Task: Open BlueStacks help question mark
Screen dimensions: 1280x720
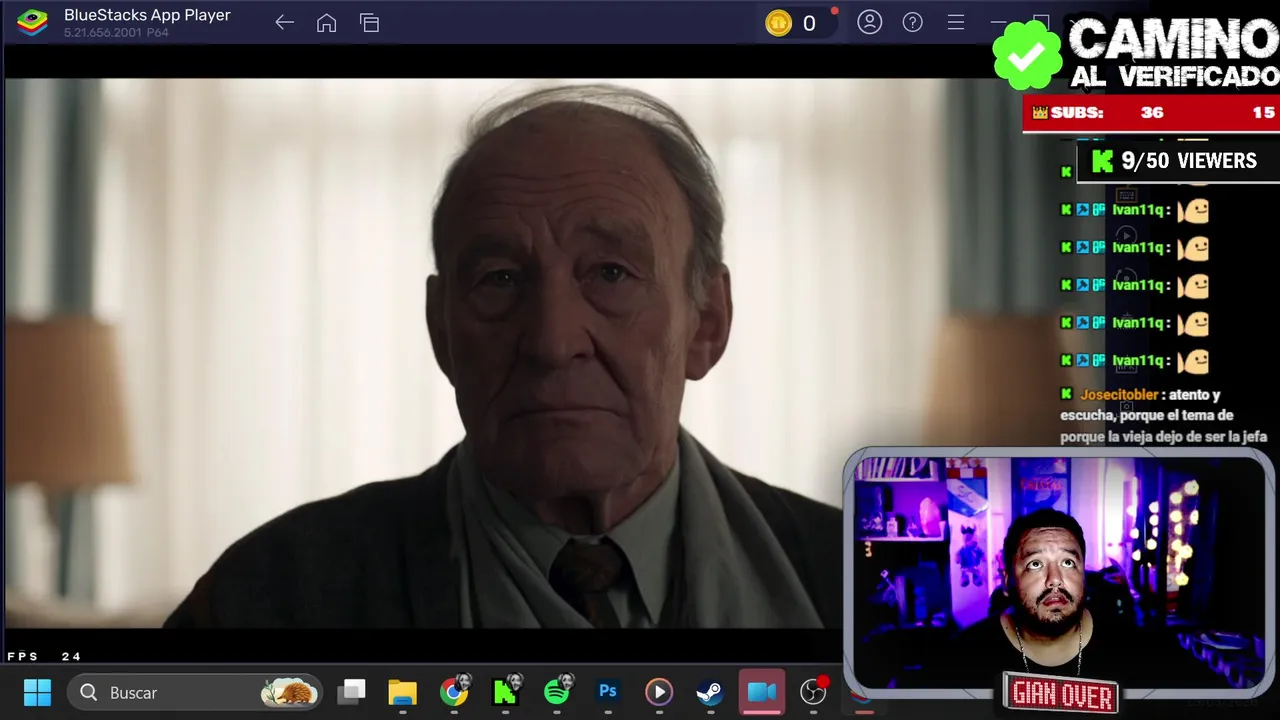Action: pos(912,22)
